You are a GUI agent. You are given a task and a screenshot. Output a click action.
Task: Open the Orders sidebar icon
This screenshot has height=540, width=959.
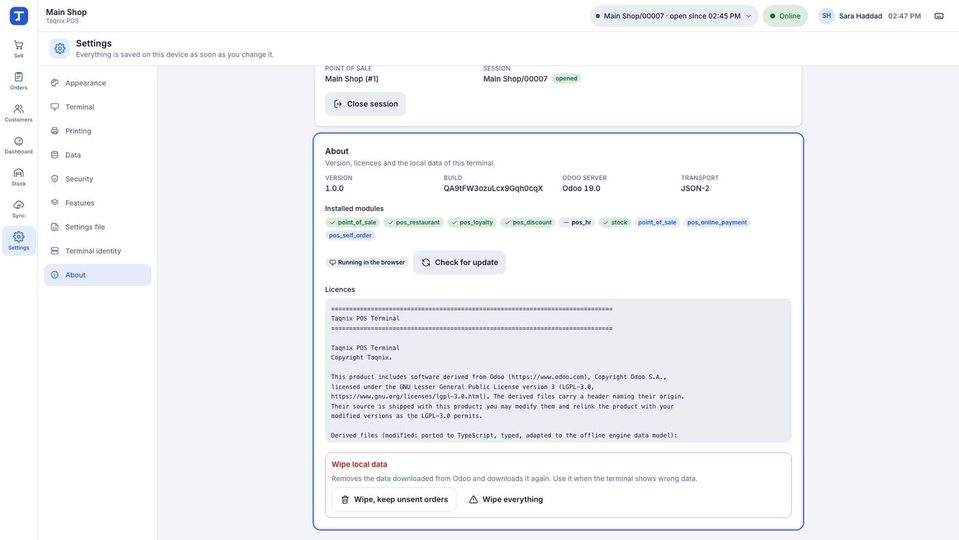18,81
